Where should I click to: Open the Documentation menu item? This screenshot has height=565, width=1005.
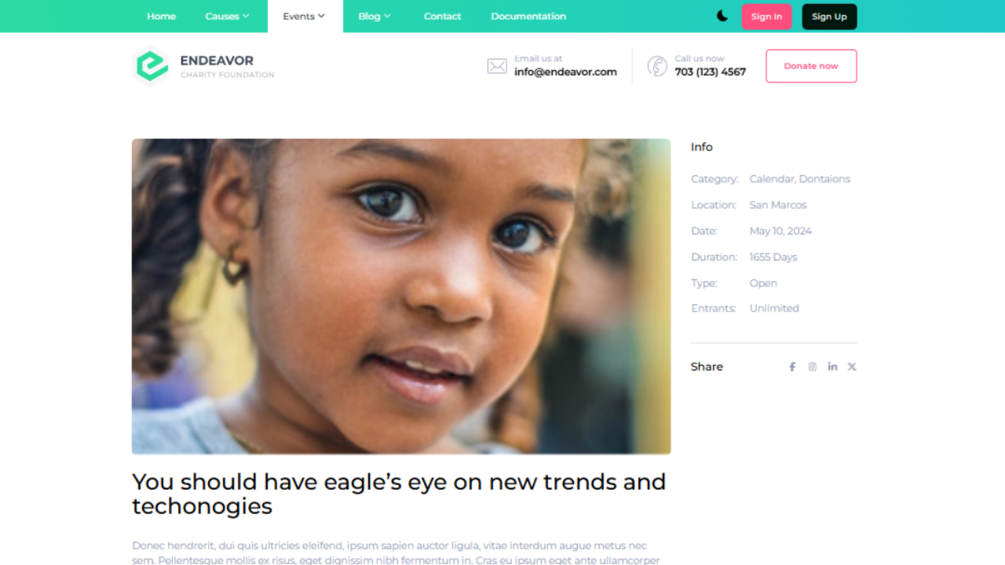528,16
